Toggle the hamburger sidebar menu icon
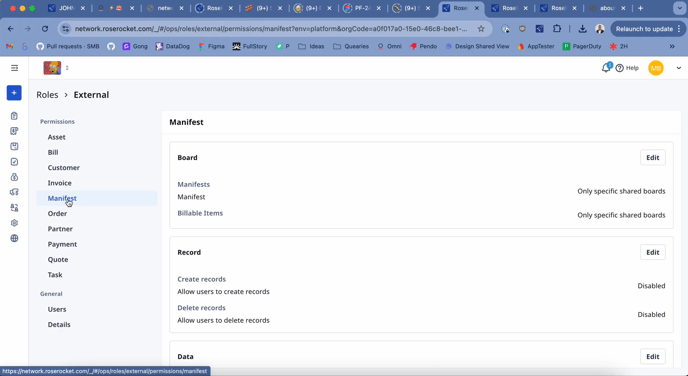Viewport: 688px width, 376px height. tap(14, 68)
